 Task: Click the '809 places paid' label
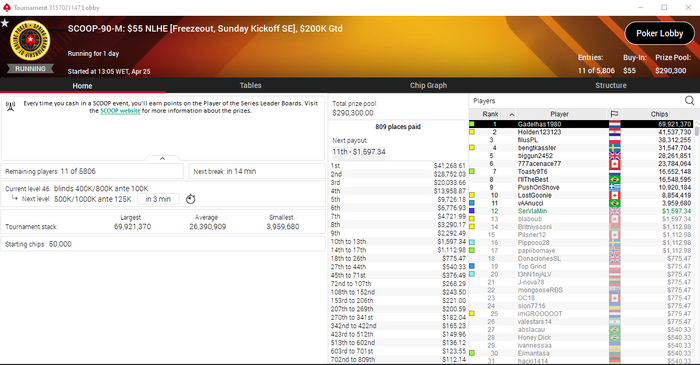(x=398, y=127)
